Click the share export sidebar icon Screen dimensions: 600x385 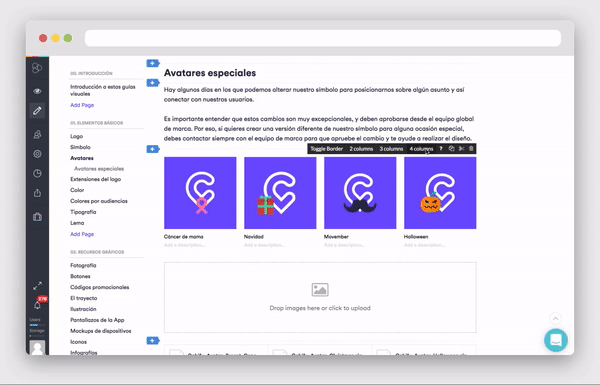pyautogui.click(x=37, y=193)
